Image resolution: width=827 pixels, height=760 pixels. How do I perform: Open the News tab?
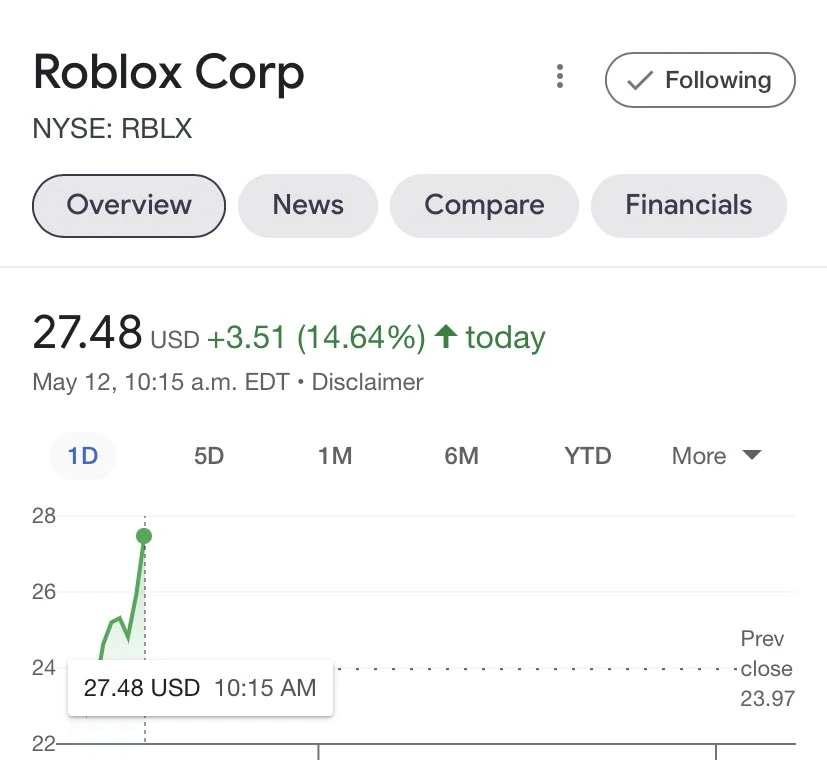[x=307, y=205]
